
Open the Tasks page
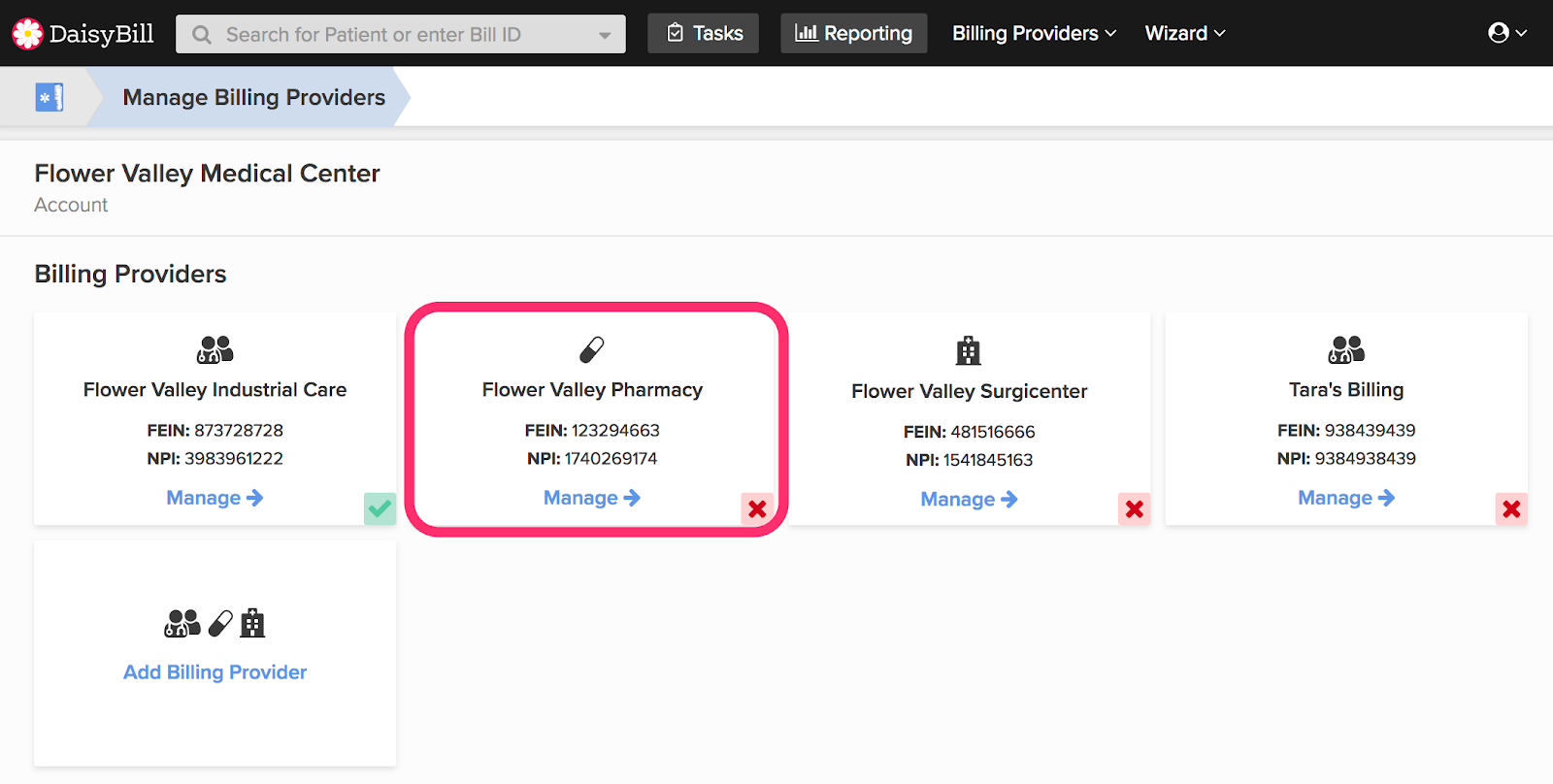coord(704,33)
